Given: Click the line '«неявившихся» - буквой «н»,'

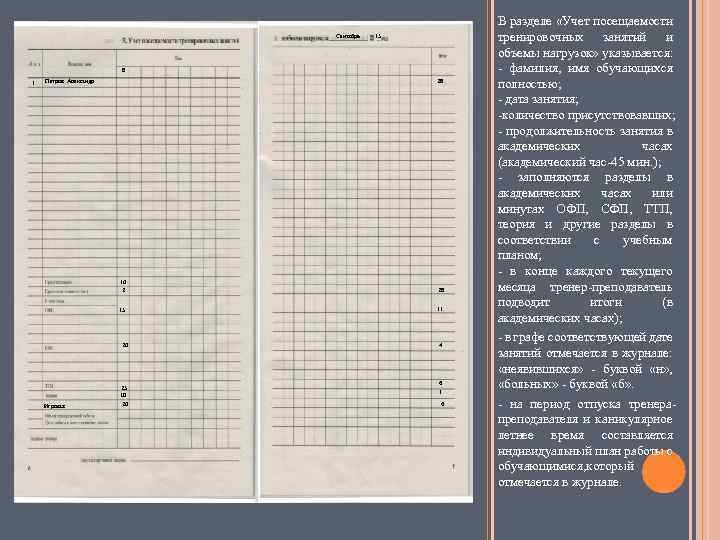Looking at the screenshot, I should (x=585, y=369).
